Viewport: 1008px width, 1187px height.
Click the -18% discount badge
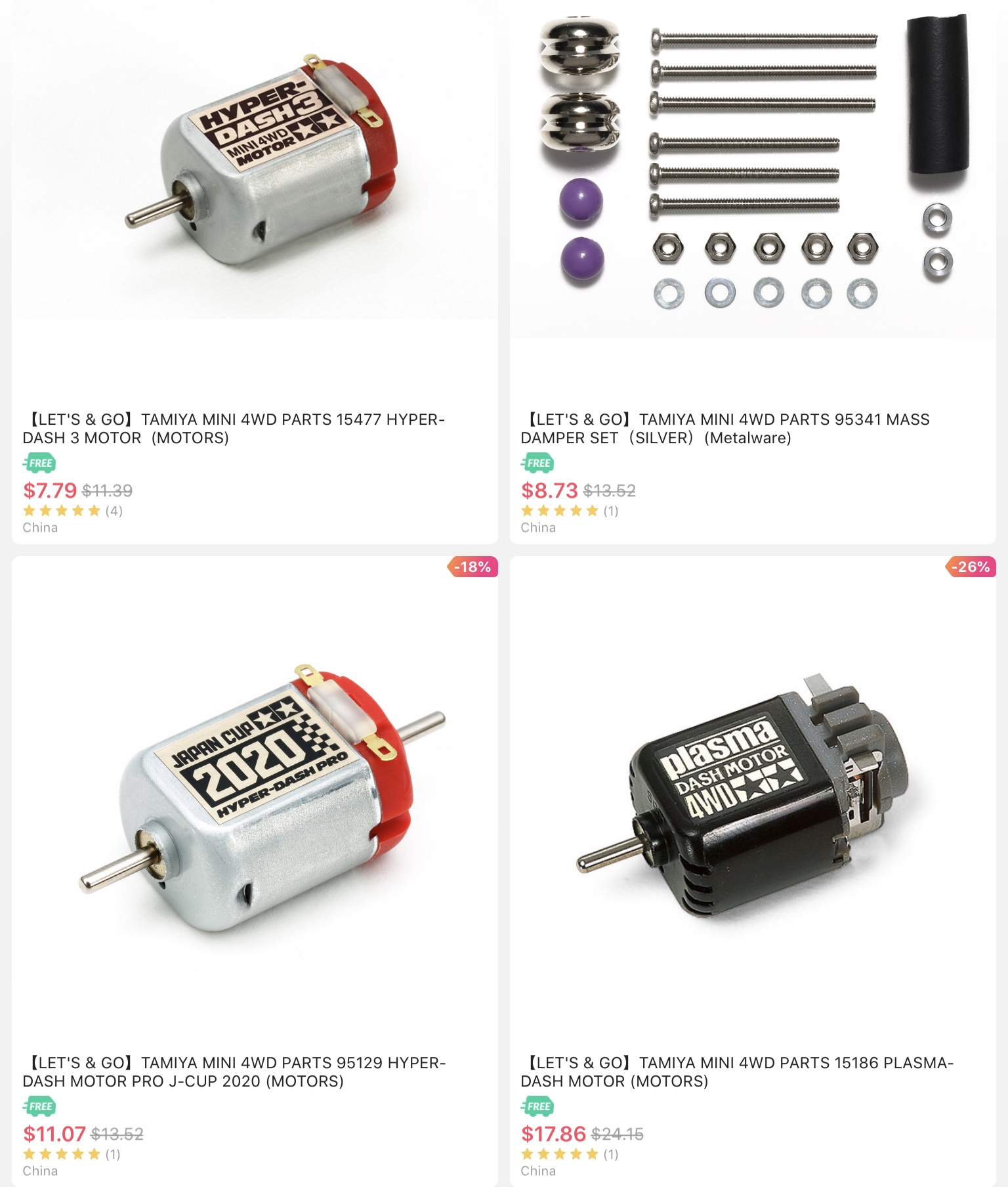click(x=472, y=567)
